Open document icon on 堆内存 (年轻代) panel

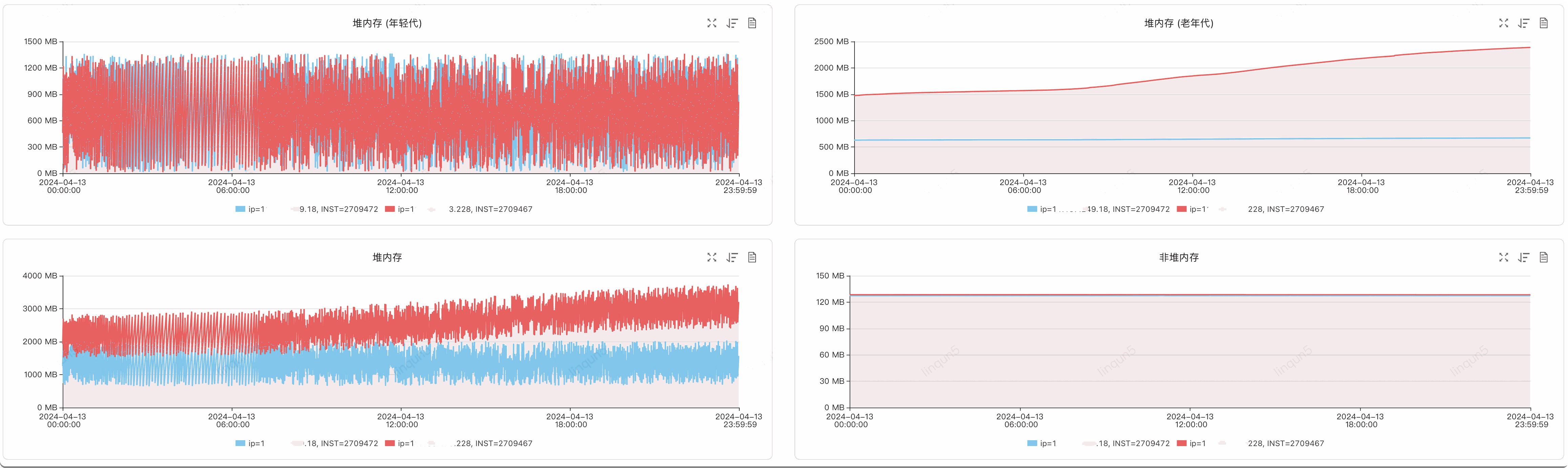pyautogui.click(x=752, y=23)
